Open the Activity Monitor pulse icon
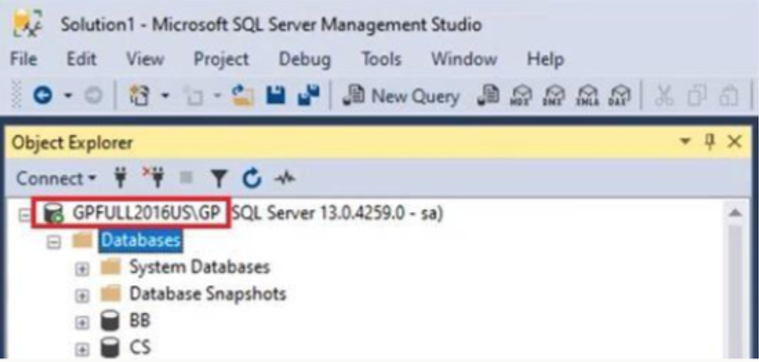 285,179
